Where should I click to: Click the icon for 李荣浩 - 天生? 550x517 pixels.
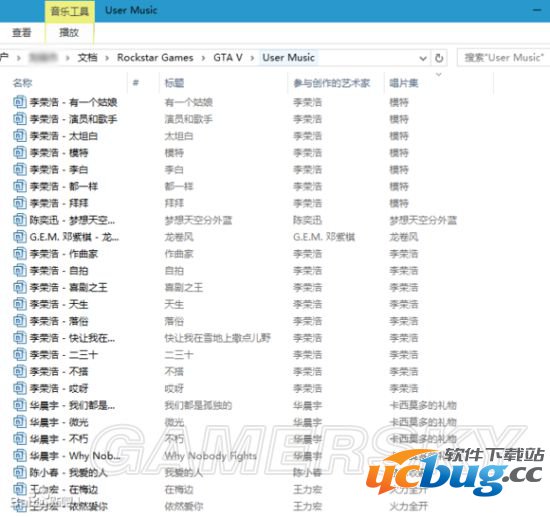click(20, 304)
